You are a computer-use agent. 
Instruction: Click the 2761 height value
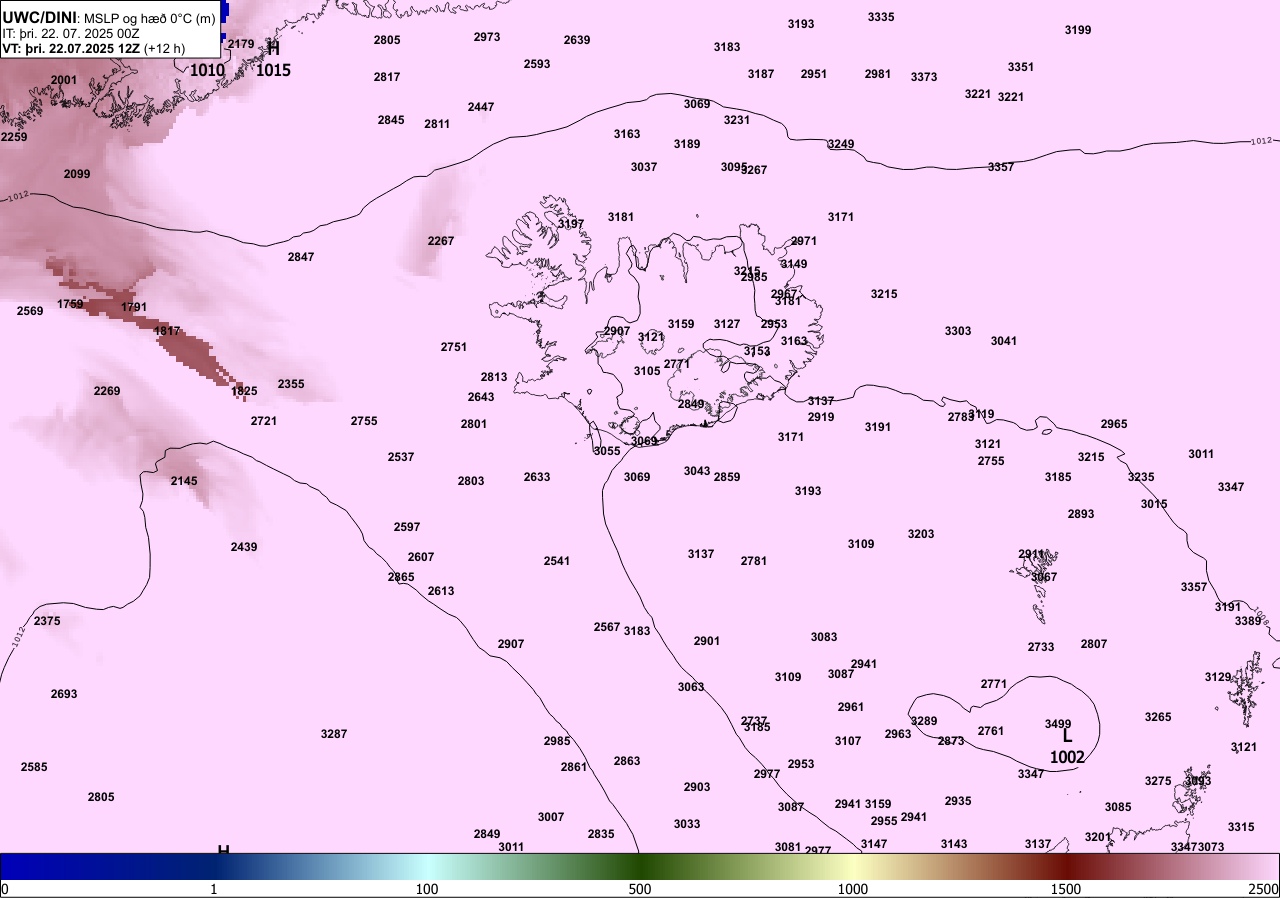(x=991, y=731)
